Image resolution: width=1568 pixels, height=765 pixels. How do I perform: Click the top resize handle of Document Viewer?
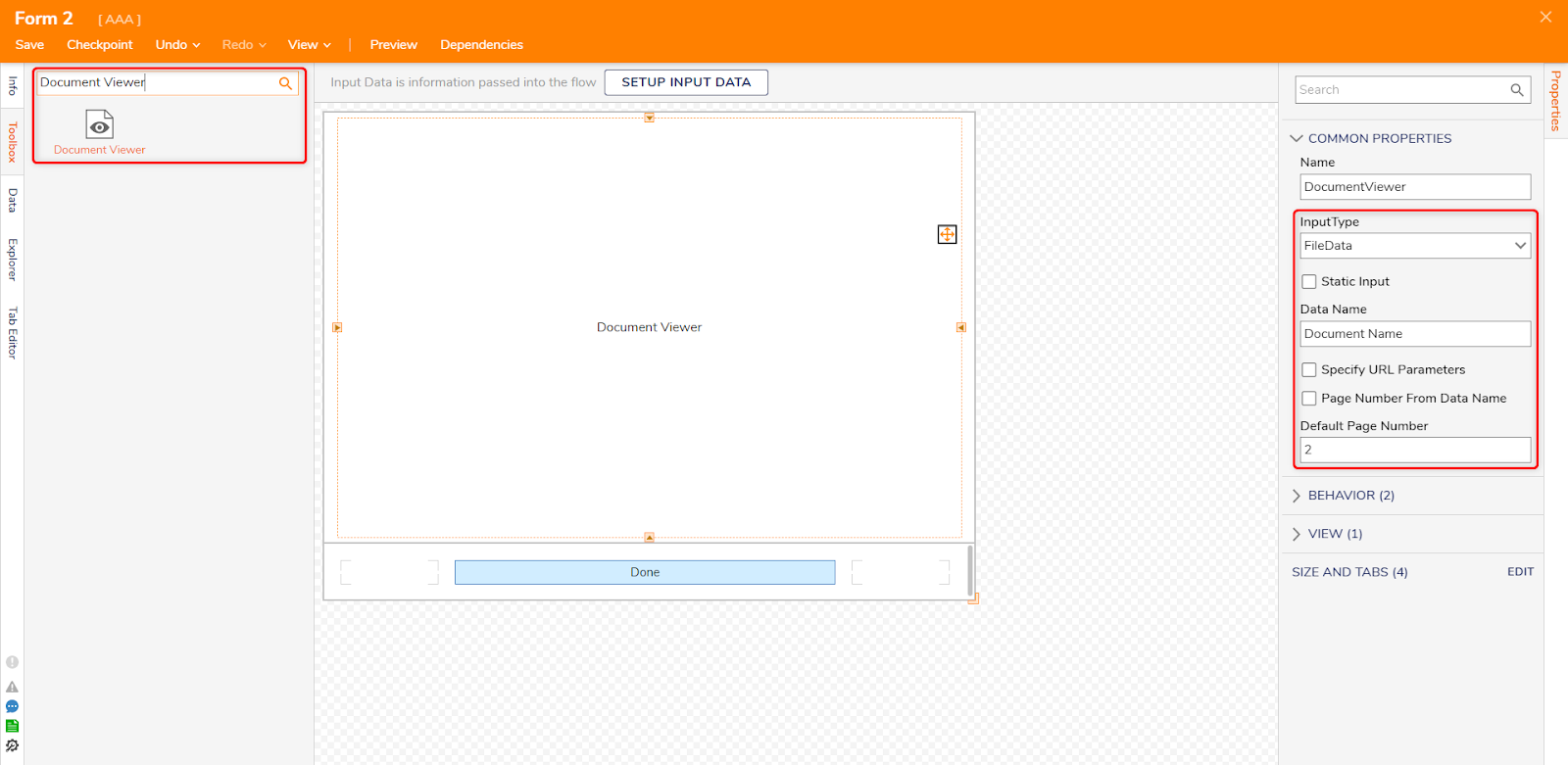(x=649, y=118)
